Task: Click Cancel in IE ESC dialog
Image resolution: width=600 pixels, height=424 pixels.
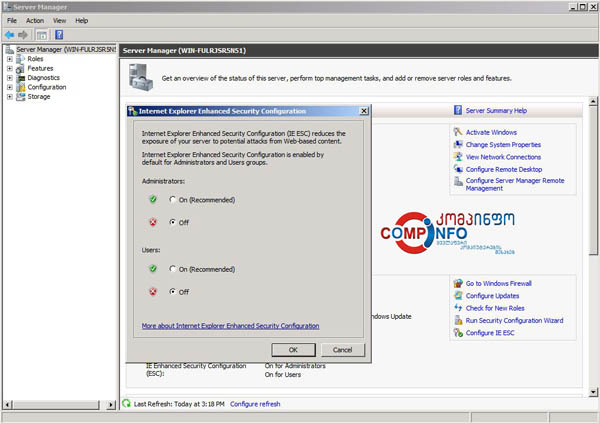Action: pos(342,350)
